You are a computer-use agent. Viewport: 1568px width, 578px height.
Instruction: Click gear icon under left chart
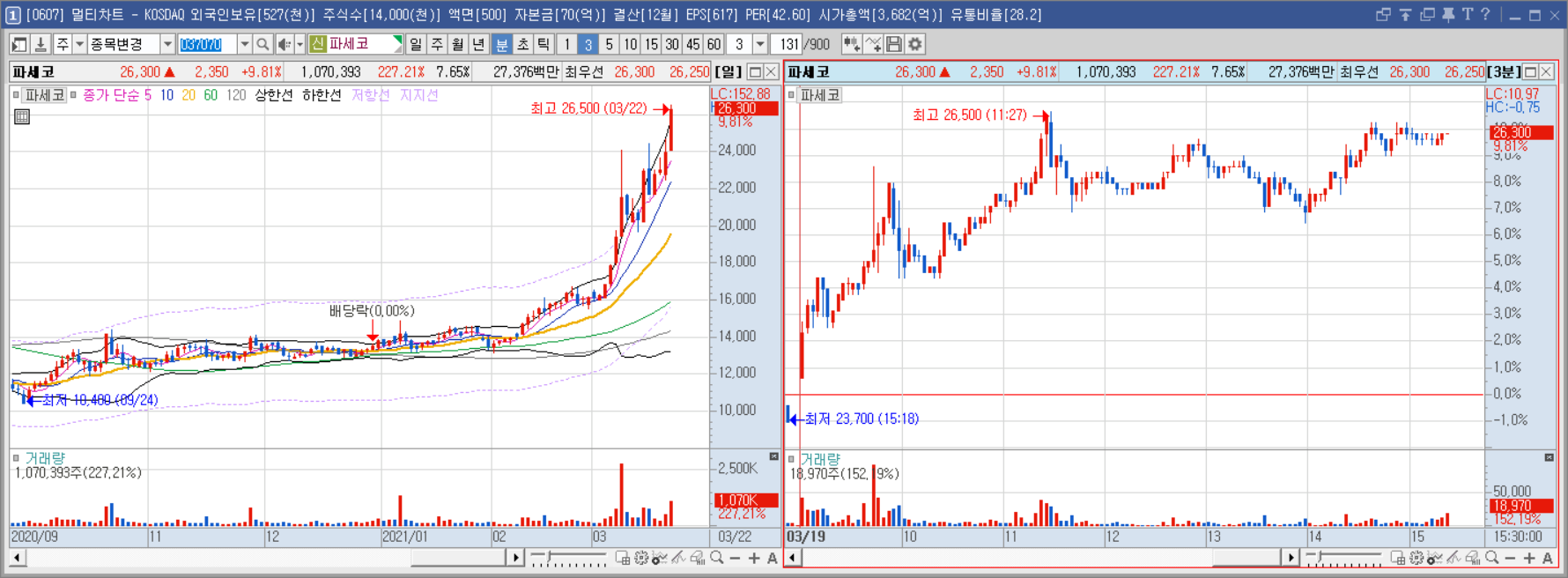point(641,558)
